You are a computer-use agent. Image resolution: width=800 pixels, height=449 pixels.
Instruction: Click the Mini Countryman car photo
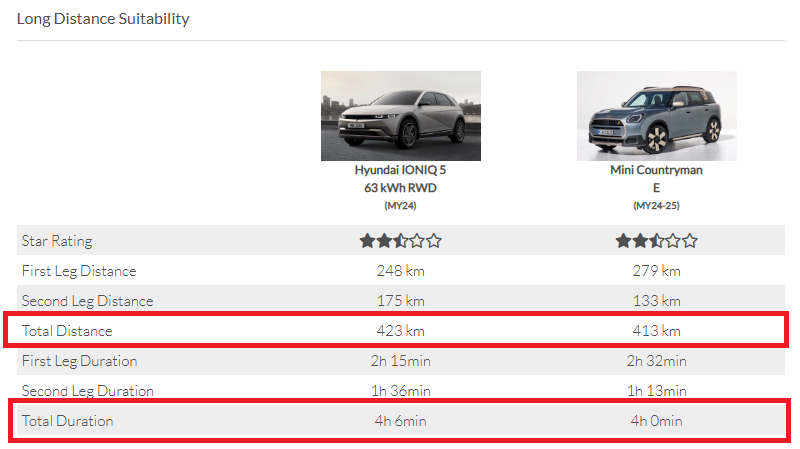(x=656, y=116)
